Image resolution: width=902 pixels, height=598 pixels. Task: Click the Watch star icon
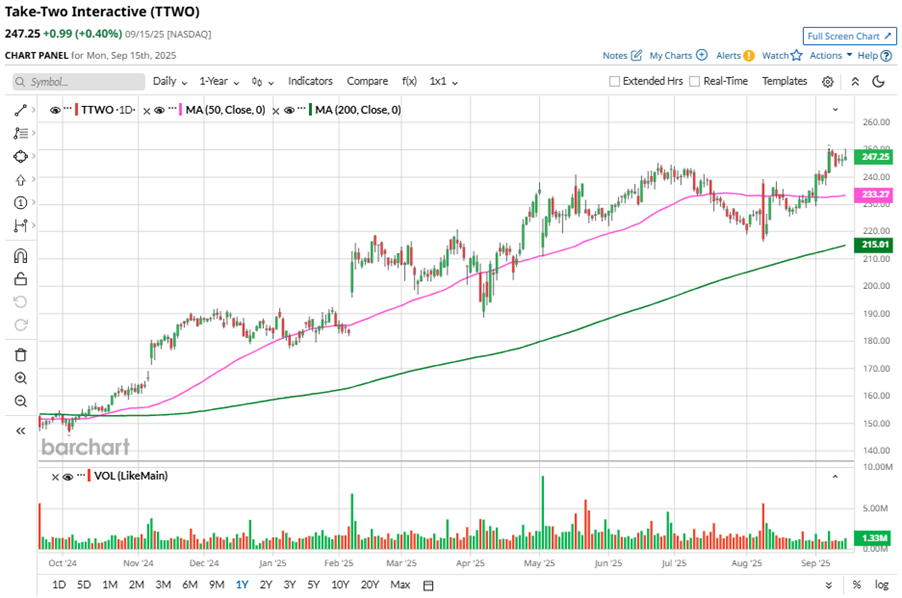tap(796, 55)
